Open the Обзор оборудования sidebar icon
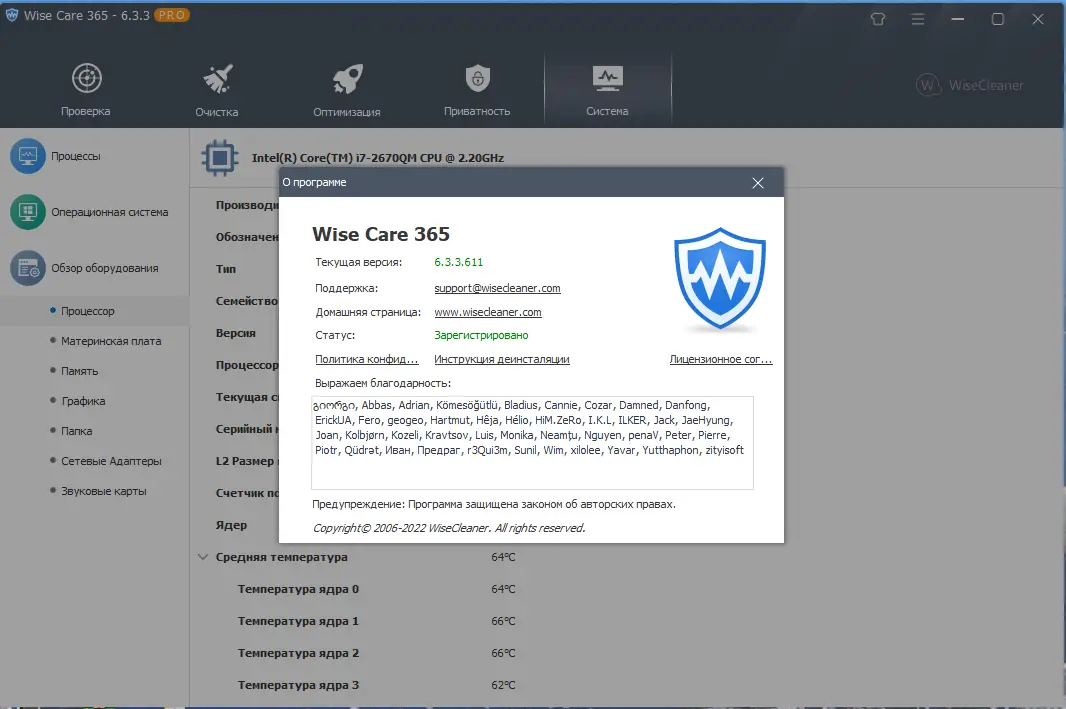Screen dimensions: 1066x709 point(29,267)
